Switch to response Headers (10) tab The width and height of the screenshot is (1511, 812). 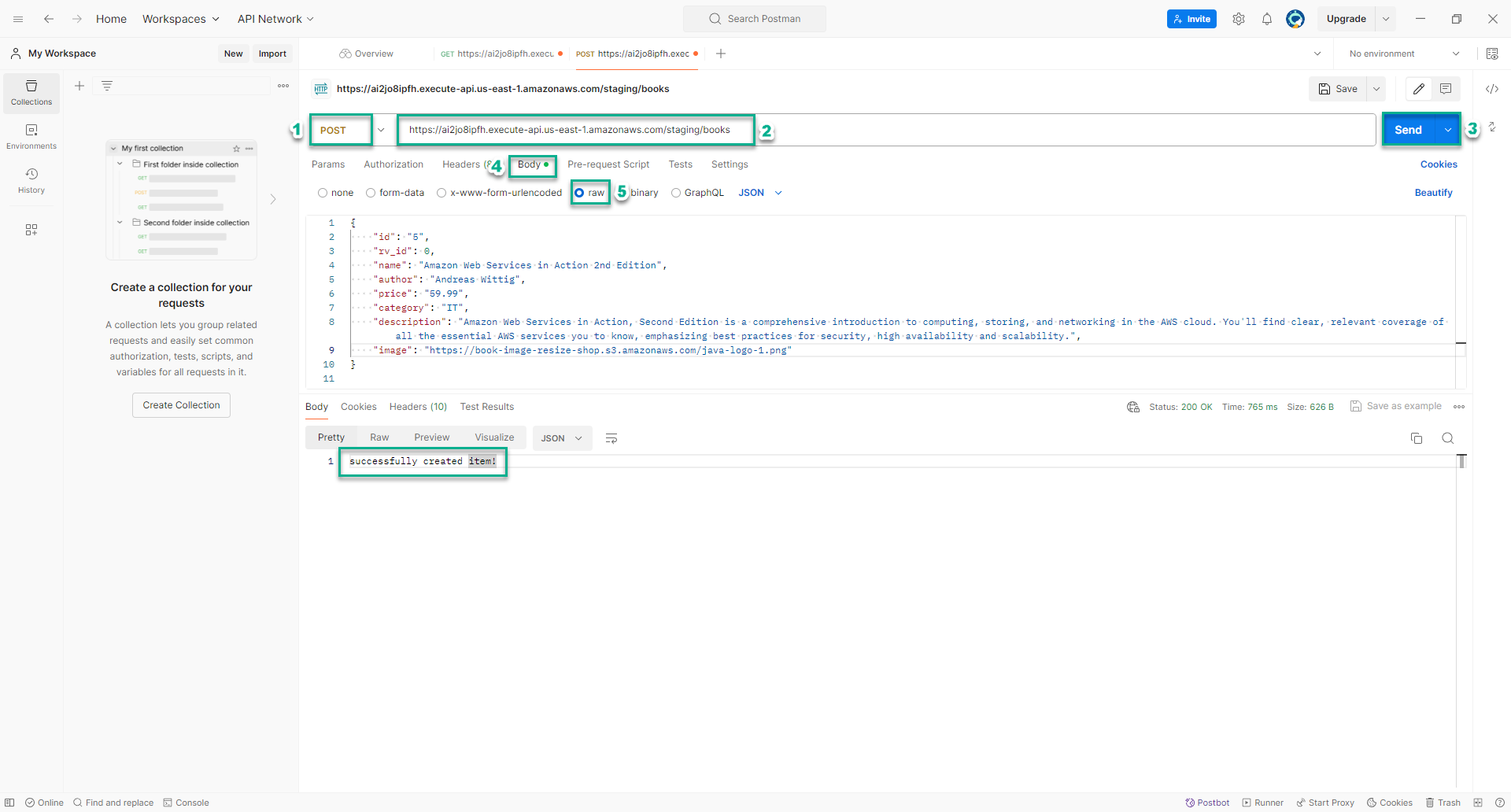click(418, 407)
